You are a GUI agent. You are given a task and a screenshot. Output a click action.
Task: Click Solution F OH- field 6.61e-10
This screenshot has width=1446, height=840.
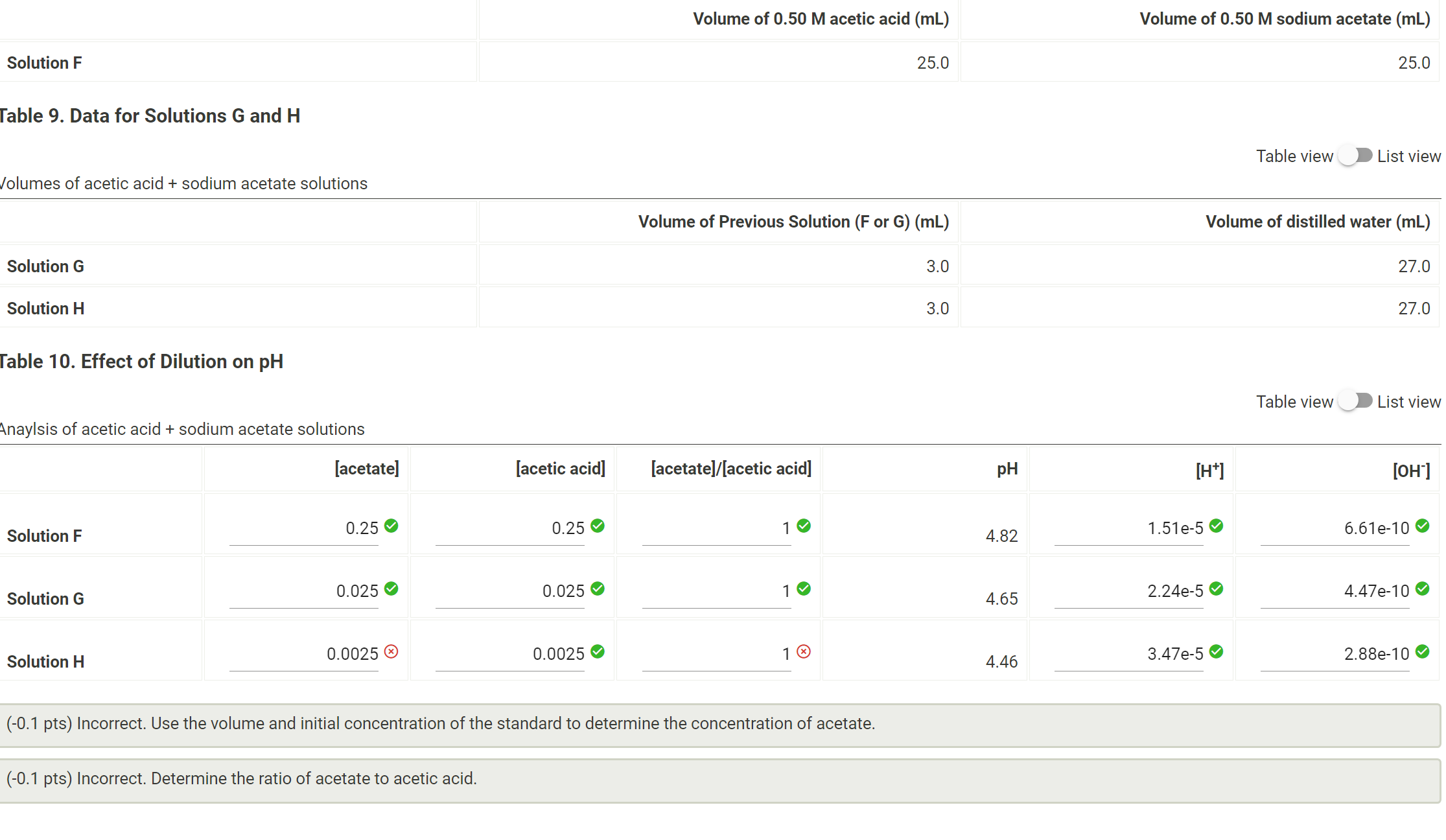click(1335, 528)
